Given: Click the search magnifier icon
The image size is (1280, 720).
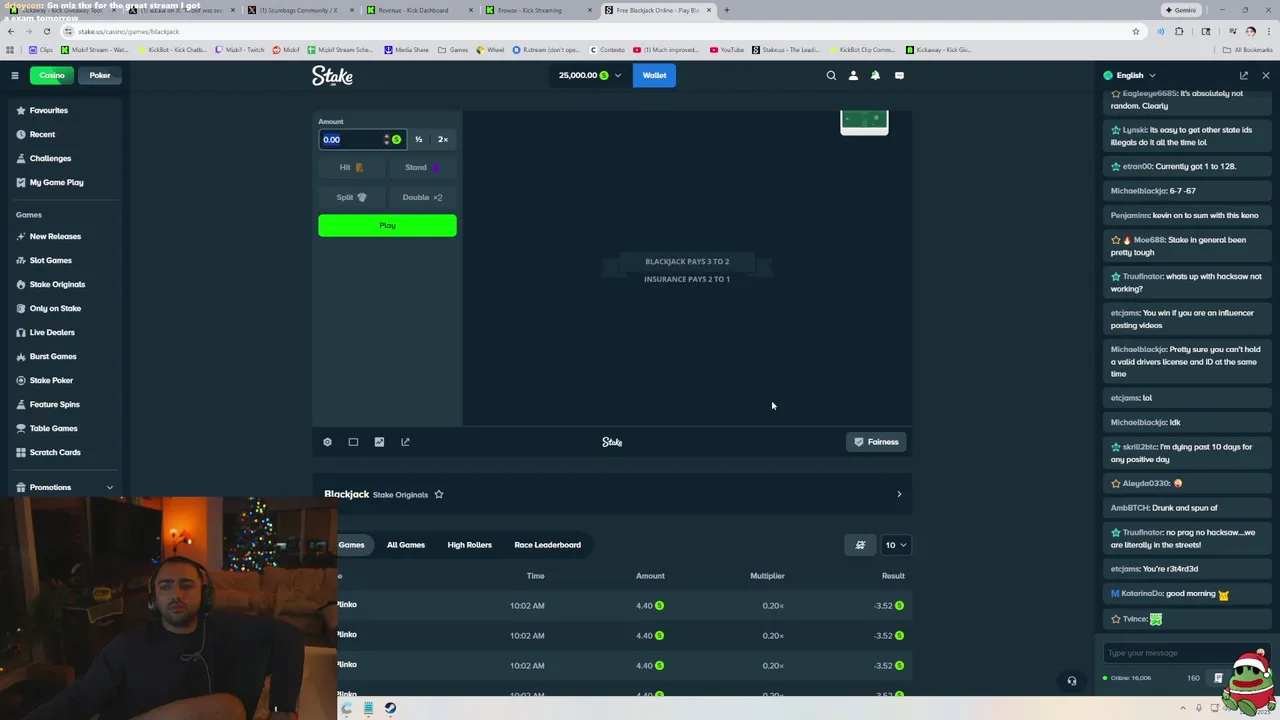Looking at the screenshot, I should (831, 75).
